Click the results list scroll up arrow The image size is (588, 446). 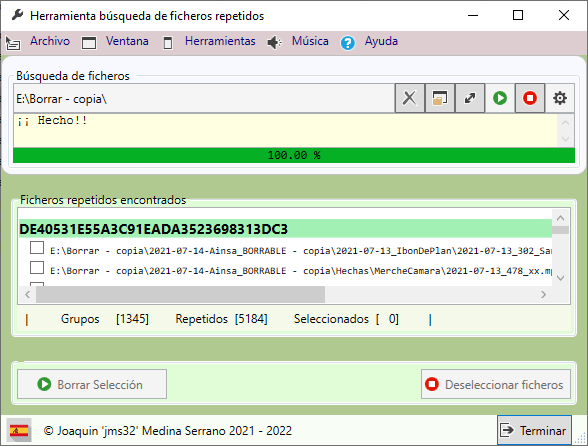561,218
